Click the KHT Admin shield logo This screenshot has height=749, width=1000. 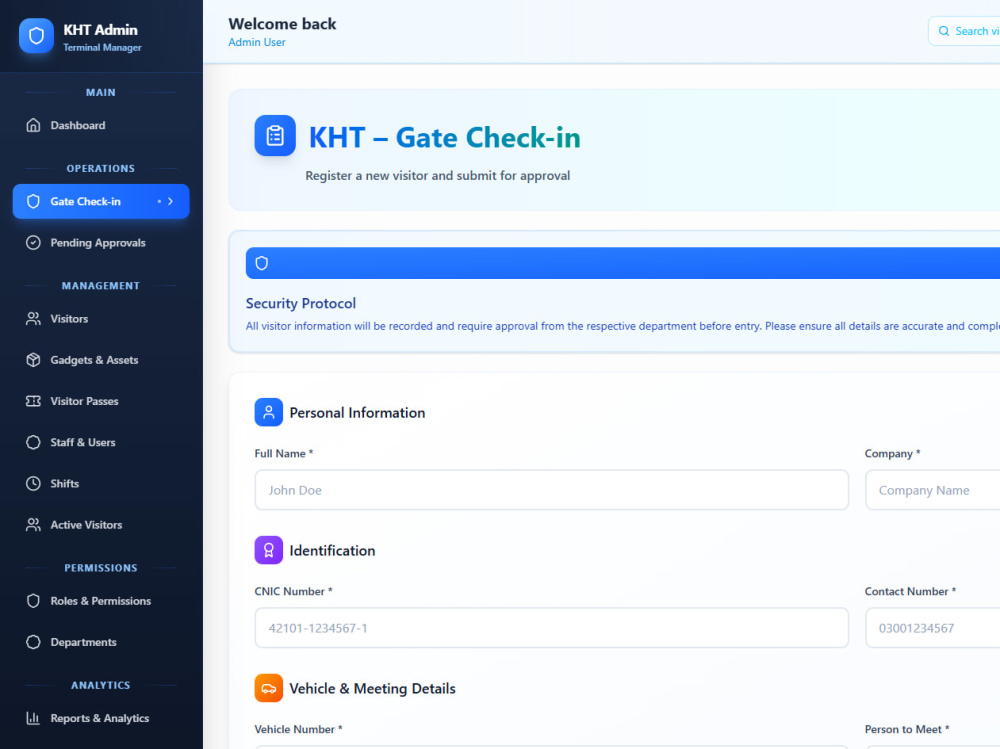click(36, 36)
